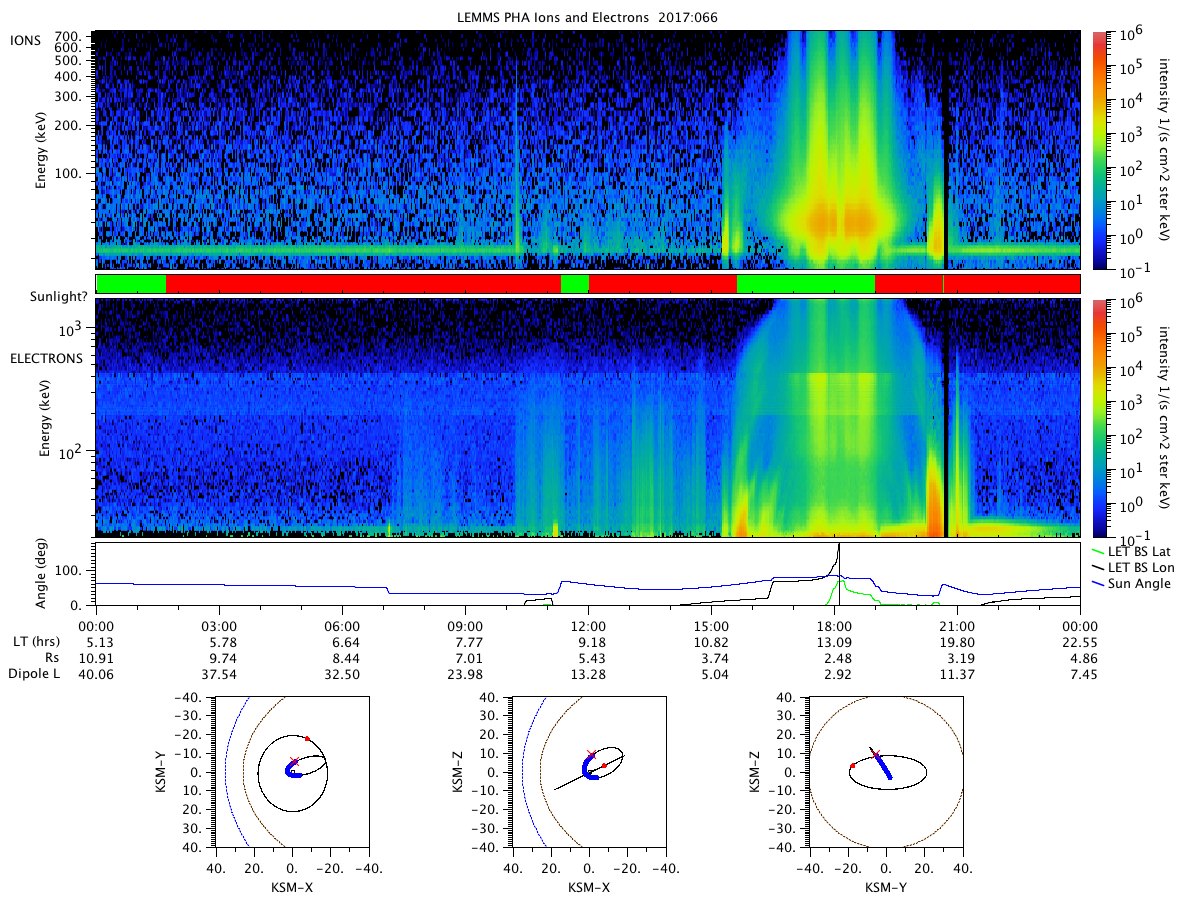Click the electrons intensity color bar
This screenshot has width=1200, height=900.
pyautogui.click(x=1101, y=417)
